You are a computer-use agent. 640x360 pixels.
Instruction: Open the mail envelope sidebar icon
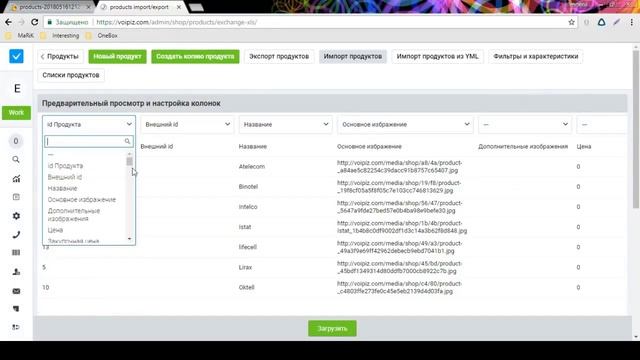[x=16, y=291]
